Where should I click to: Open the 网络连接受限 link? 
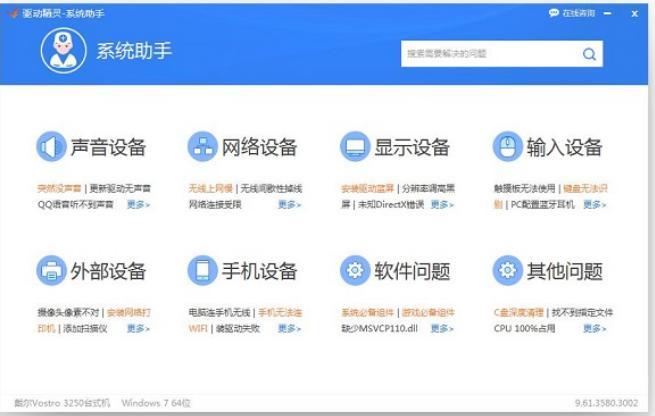coord(215,205)
